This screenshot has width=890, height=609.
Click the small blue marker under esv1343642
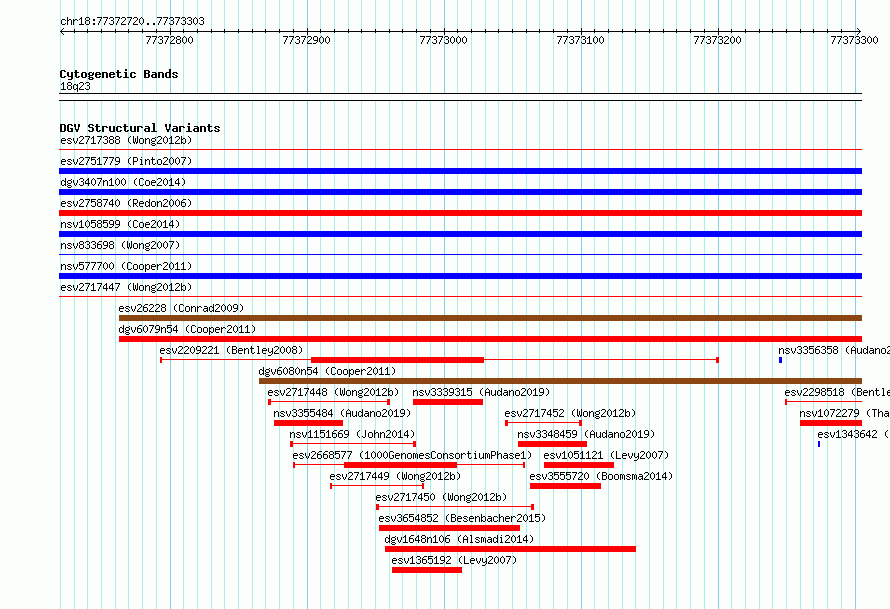pos(818,444)
